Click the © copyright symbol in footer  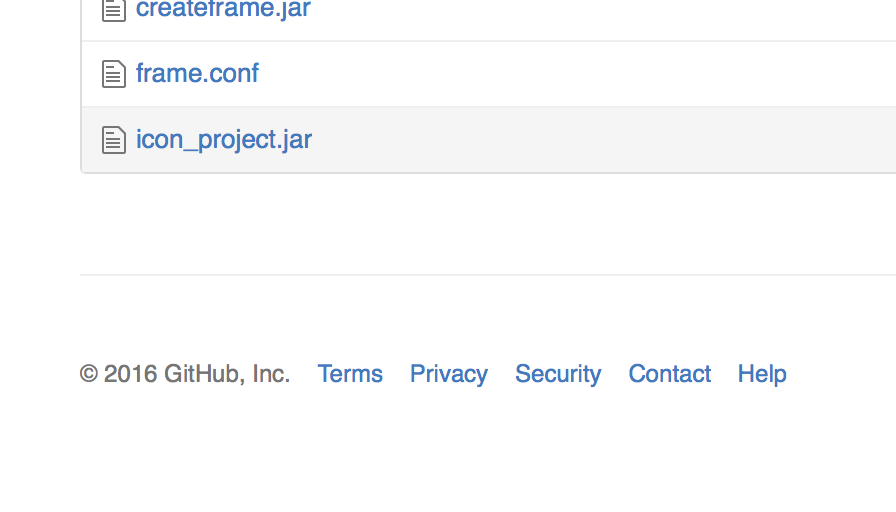(x=89, y=374)
